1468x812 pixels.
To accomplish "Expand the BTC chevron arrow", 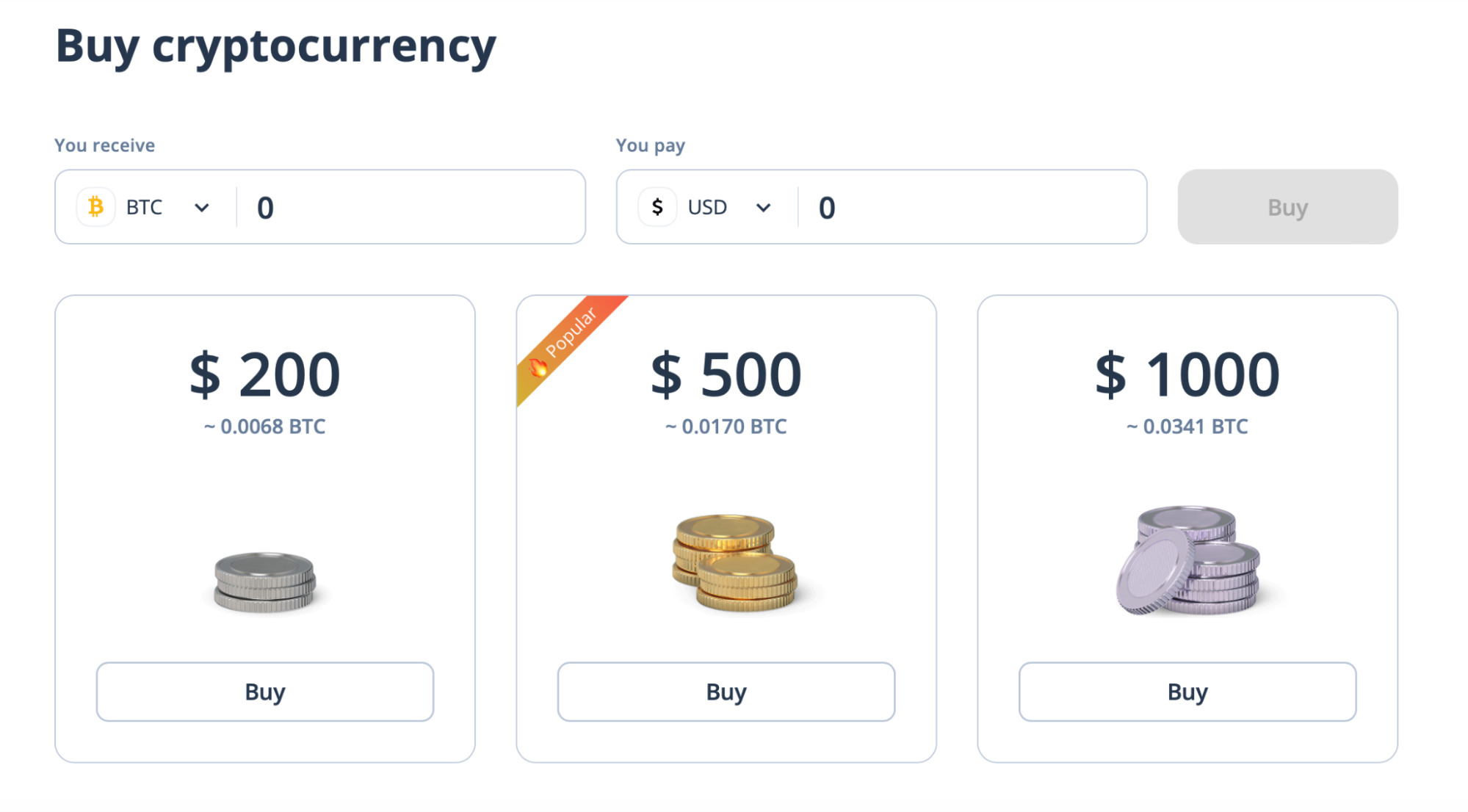I will click(202, 208).
